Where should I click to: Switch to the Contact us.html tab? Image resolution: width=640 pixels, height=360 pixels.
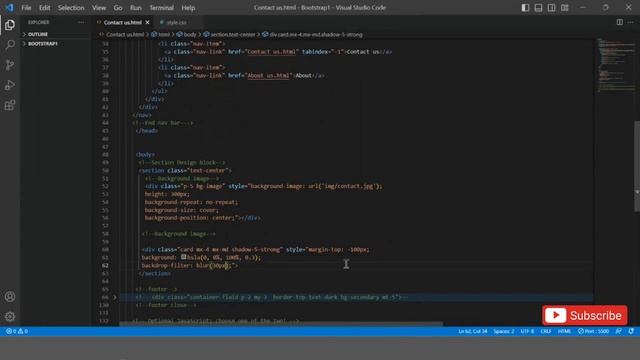tap(122, 22)
